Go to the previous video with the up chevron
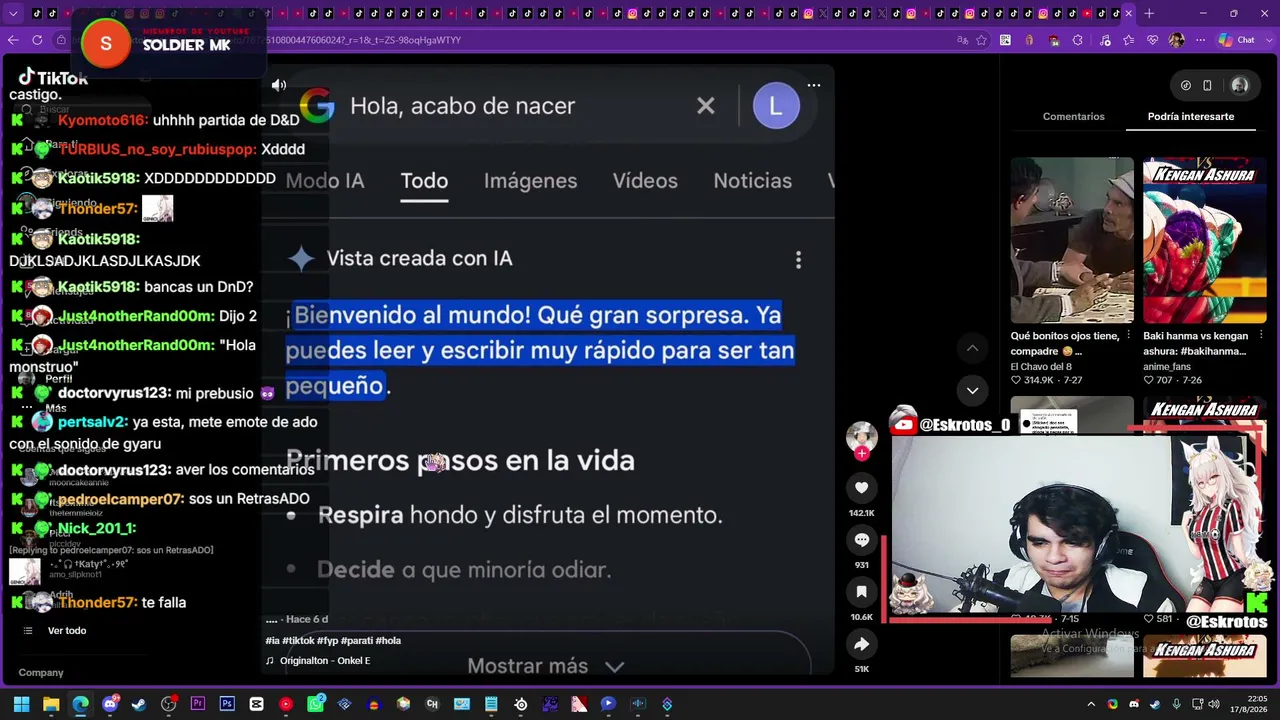Viewport: 1280px width, 720px height. point(972,348)
